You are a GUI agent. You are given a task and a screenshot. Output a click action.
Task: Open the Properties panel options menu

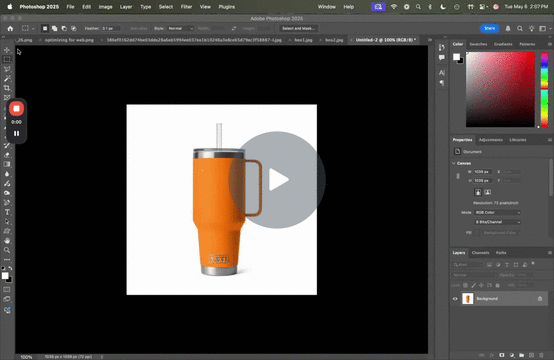[549, 140]
